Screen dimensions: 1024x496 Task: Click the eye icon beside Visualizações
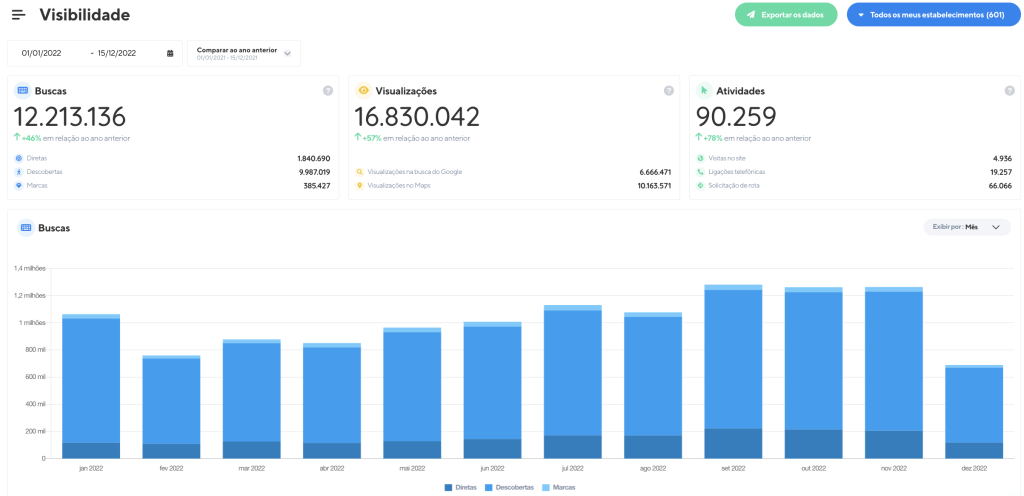[x=364, y=91]
